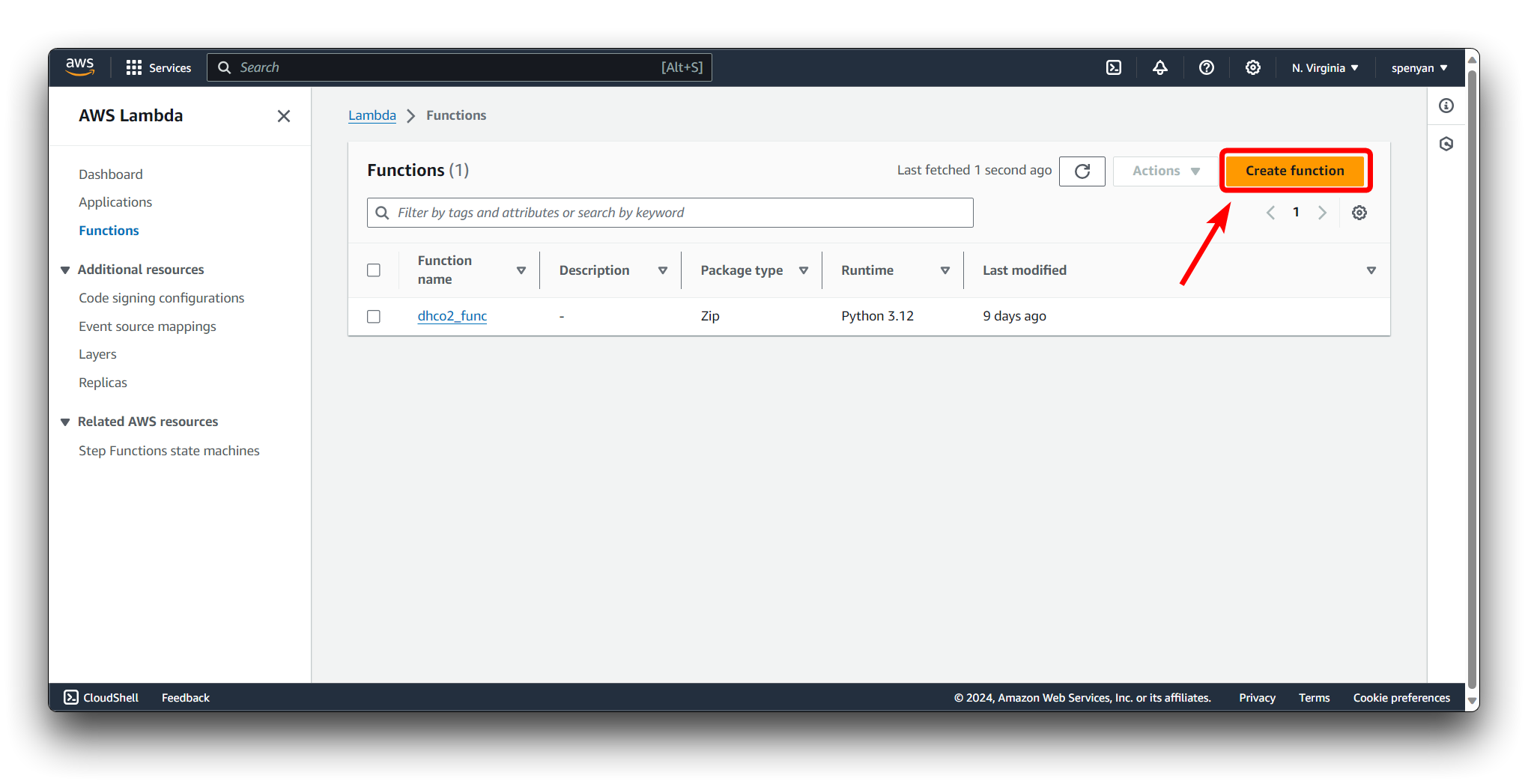Focus the top Search field
This screenshot has width=1528, height=784.
click(459, 67)
